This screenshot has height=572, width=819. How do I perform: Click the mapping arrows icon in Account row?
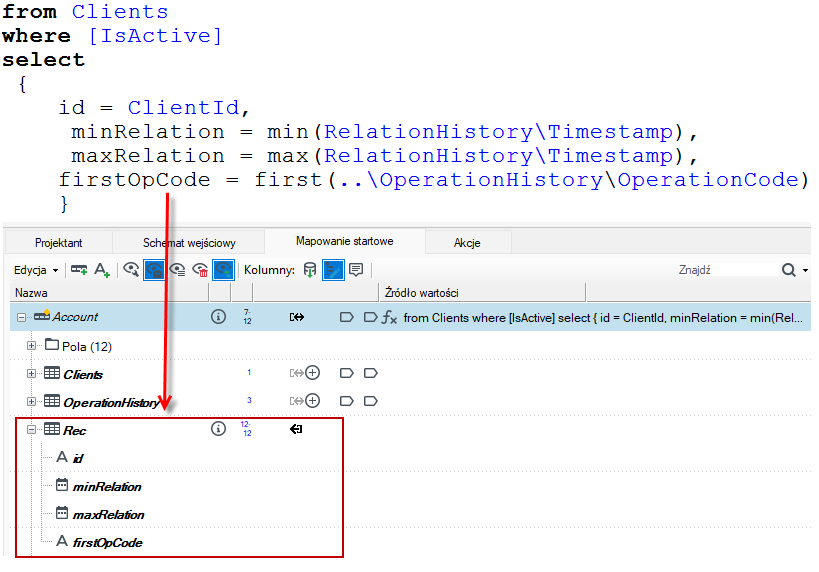(297, 317)
